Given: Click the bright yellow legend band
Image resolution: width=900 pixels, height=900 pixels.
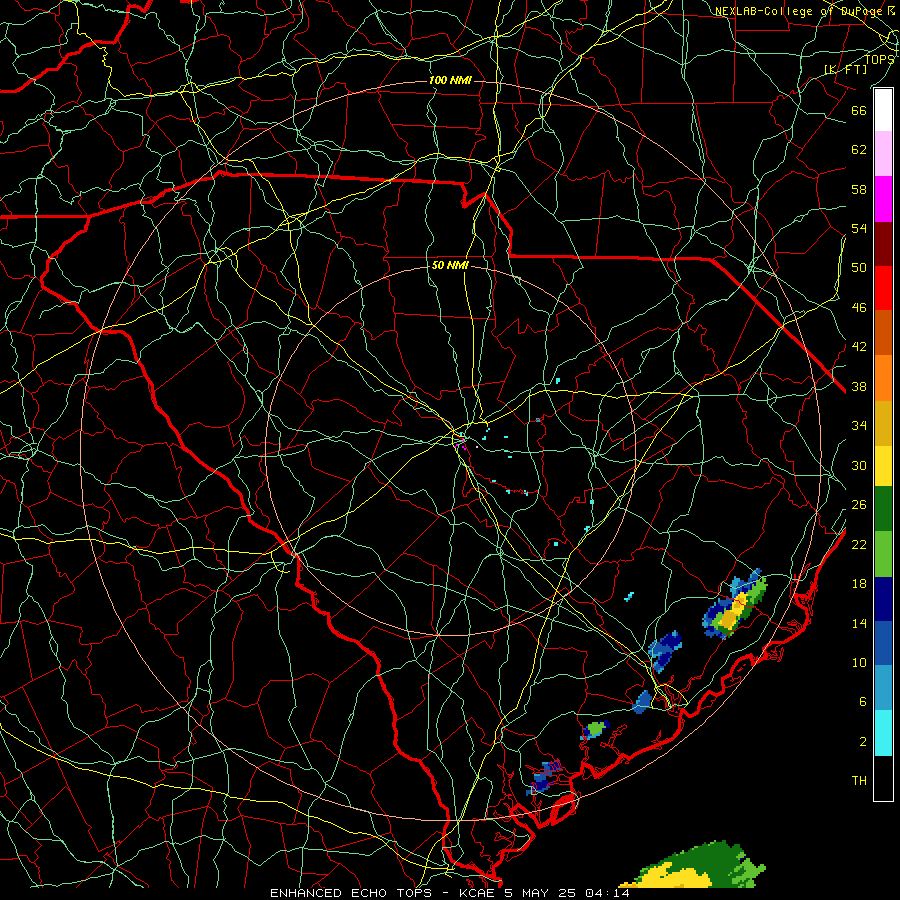Looking at the screenshot, I should pyautogui.click(x=883, y=466).
